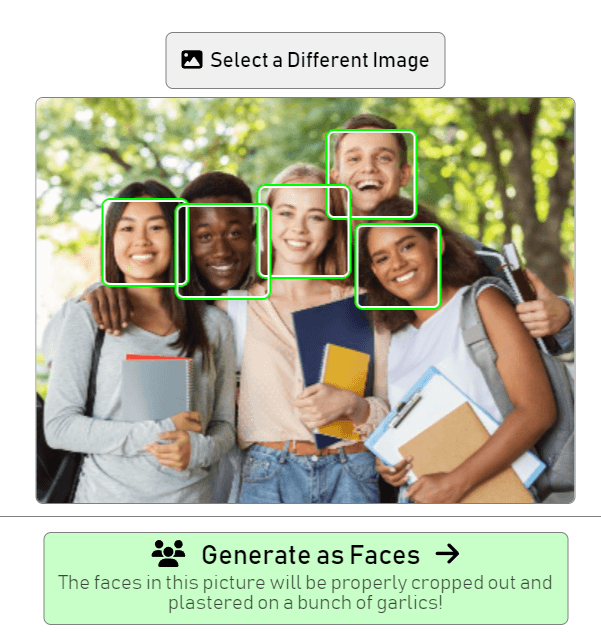Select the rightmost woman's face box
Image resolution: width=601 pixels, height=644 pixels.
(398, 266)
